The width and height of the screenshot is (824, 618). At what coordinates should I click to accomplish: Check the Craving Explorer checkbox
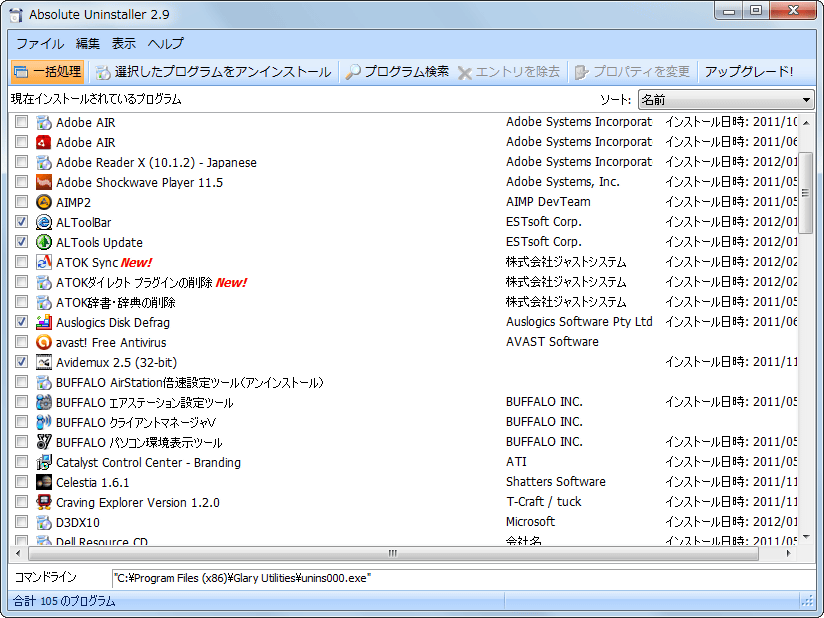click(x=22, y=502)
